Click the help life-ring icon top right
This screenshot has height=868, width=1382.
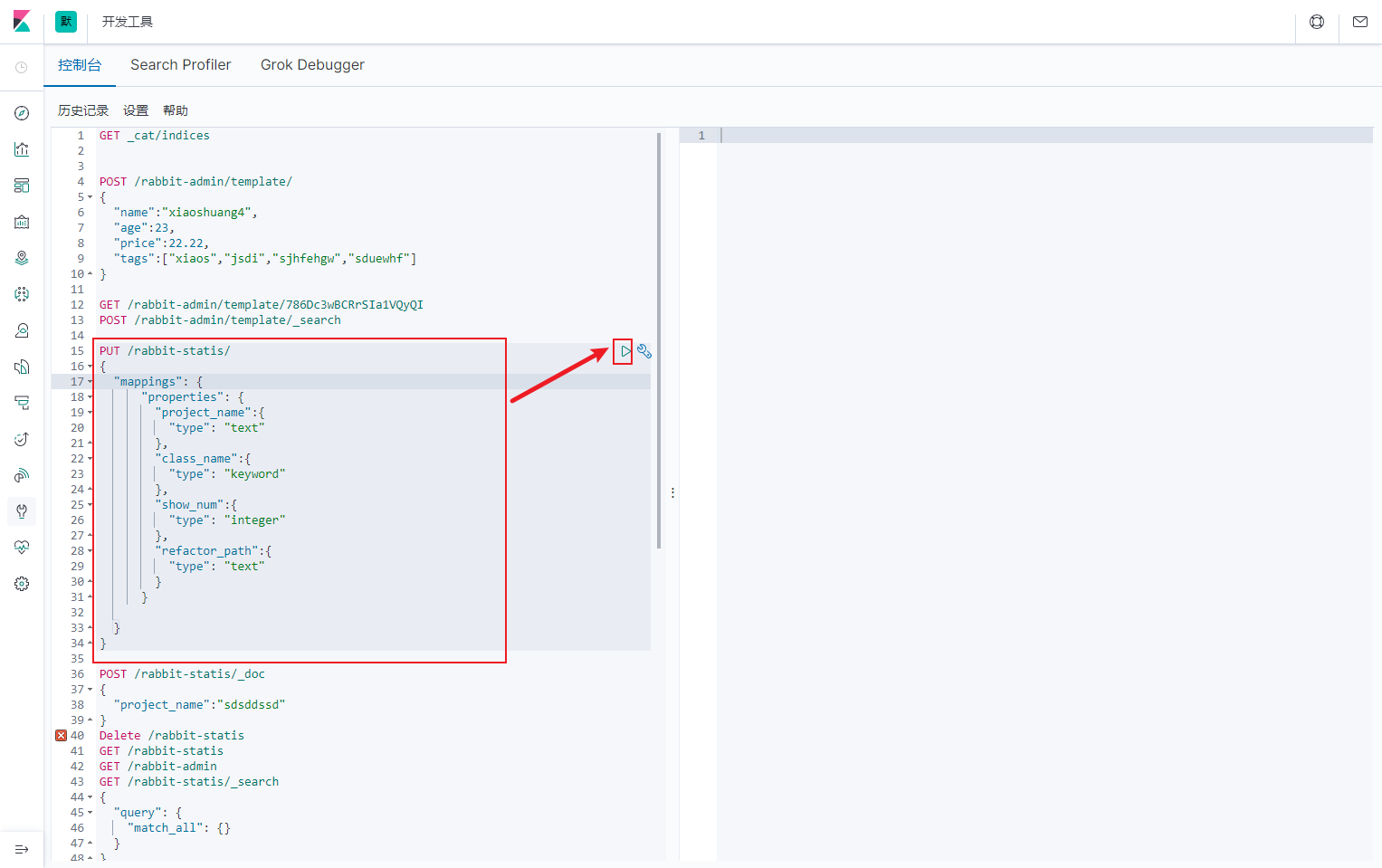pos(1316,21)
